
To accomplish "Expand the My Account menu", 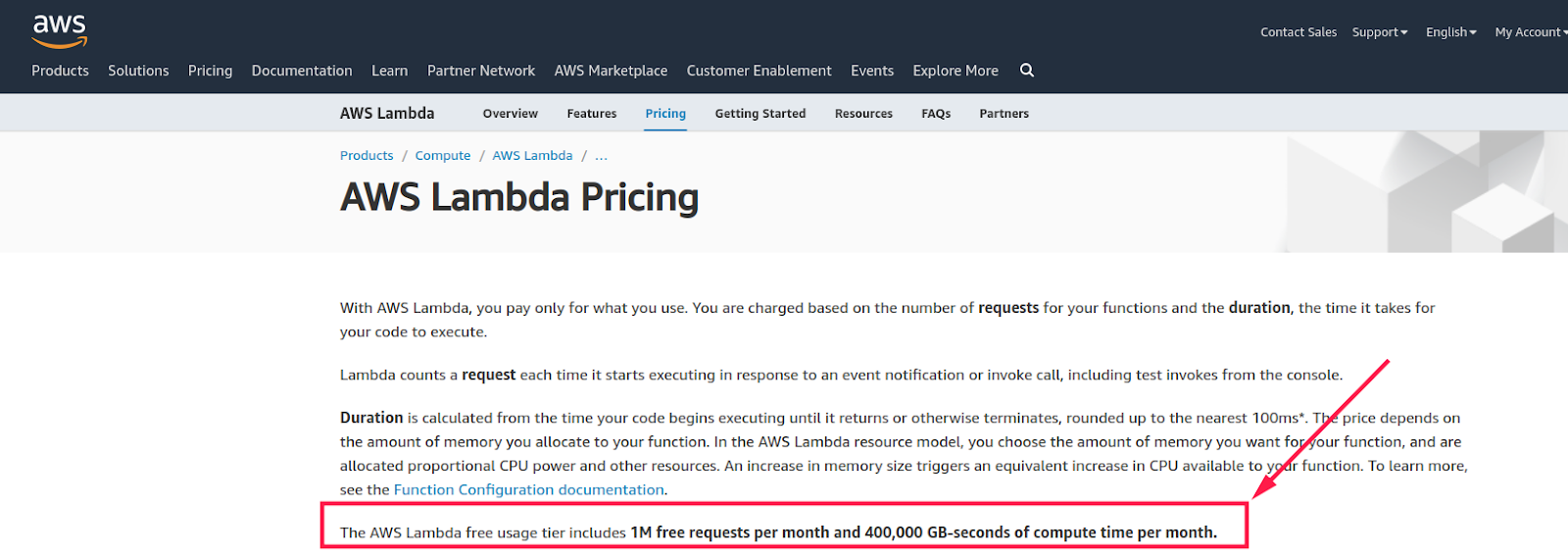I will [x=1531, y=32].
